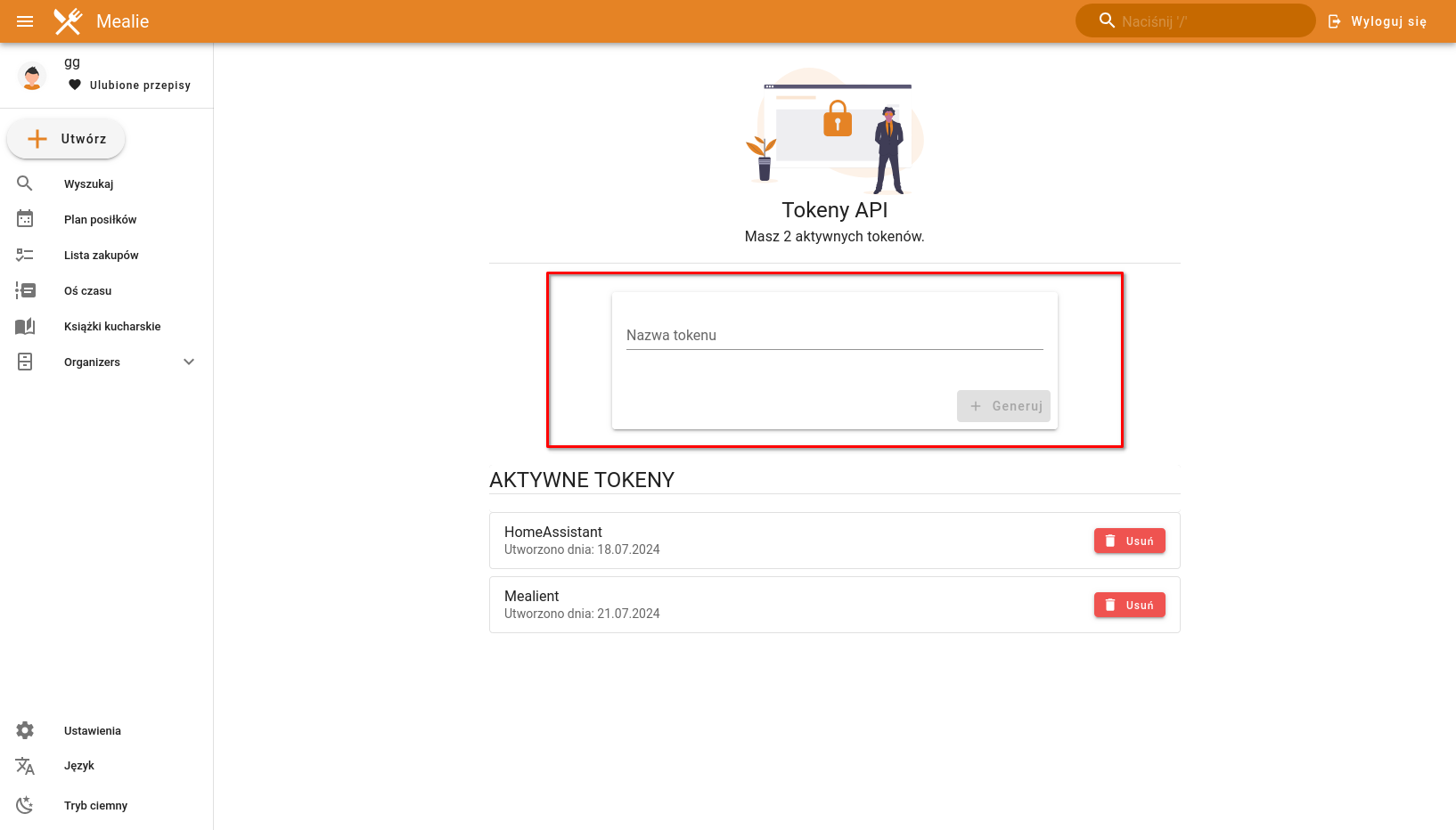The height and width of the screenshot is (830, 1456).
Task: Delete the Mealient token with Usuń
Action: [1130, 605]
